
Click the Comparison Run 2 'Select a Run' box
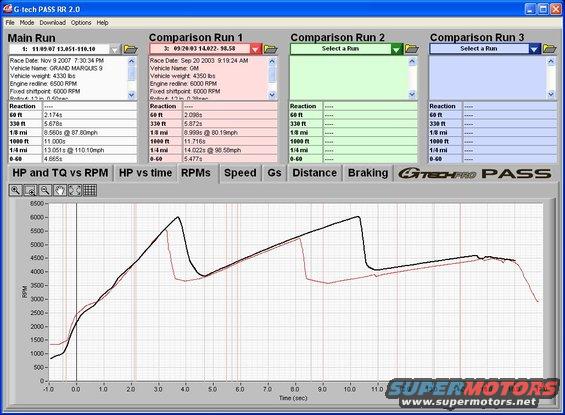341,49
